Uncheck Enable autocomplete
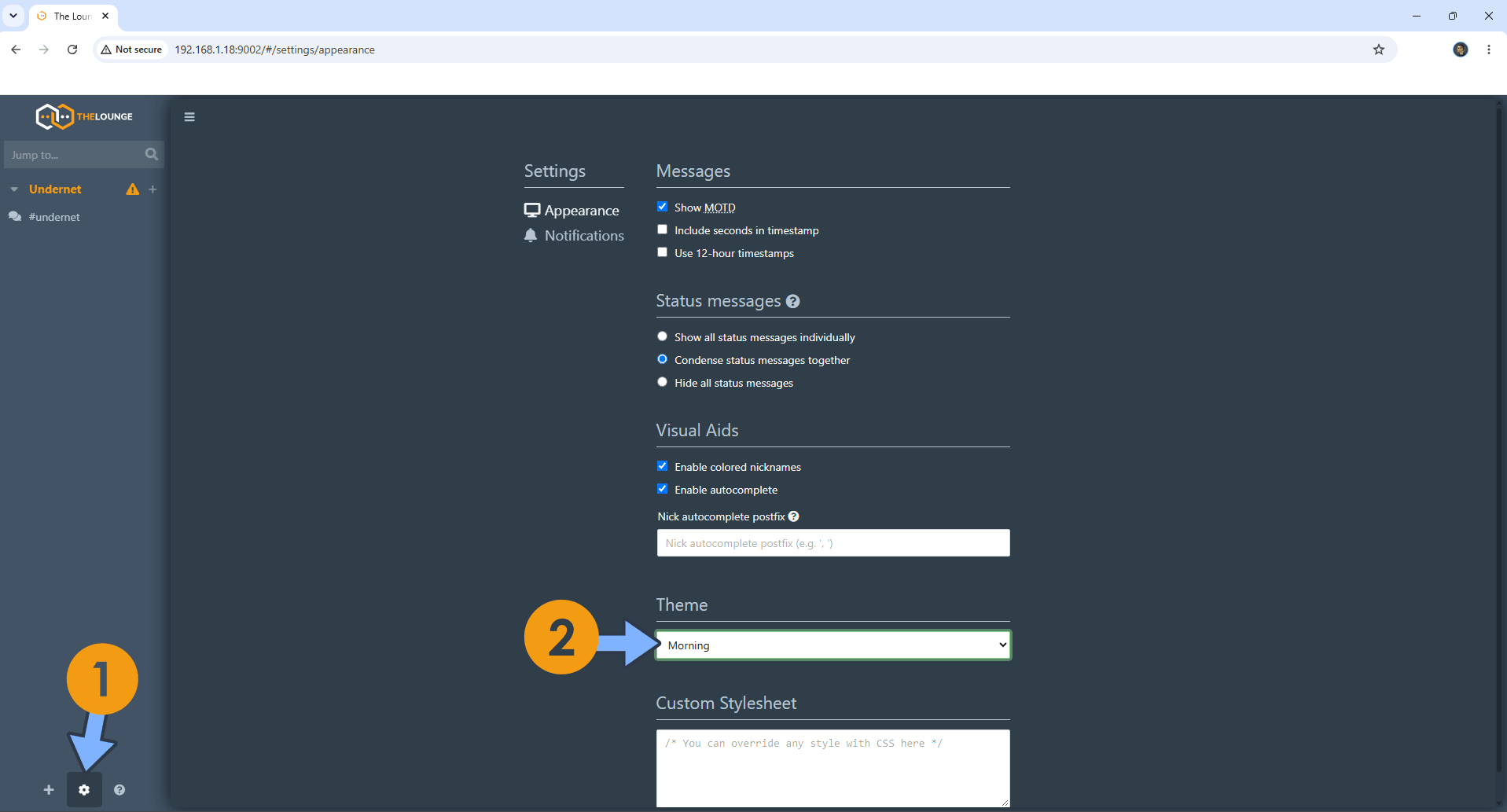 (663, 489)
